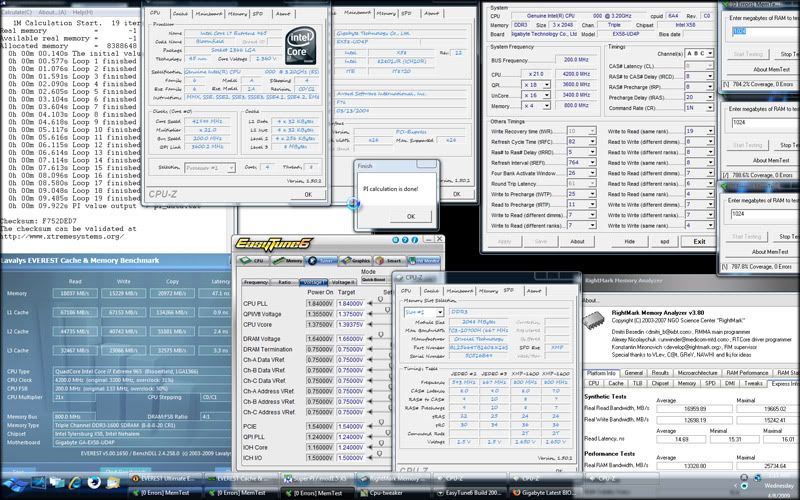The height and width of the screenshot is (500, 800).
Task: Switch to Cpu-tweaker taskbar item
Action: tap(393, 493)
